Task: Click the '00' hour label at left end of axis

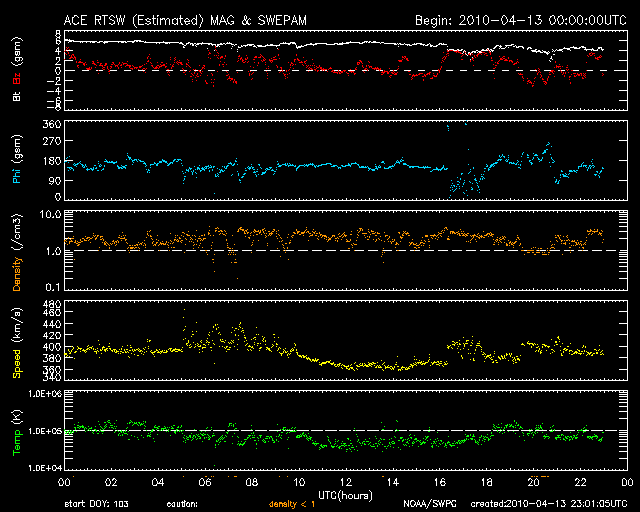Action: point(64,483)
